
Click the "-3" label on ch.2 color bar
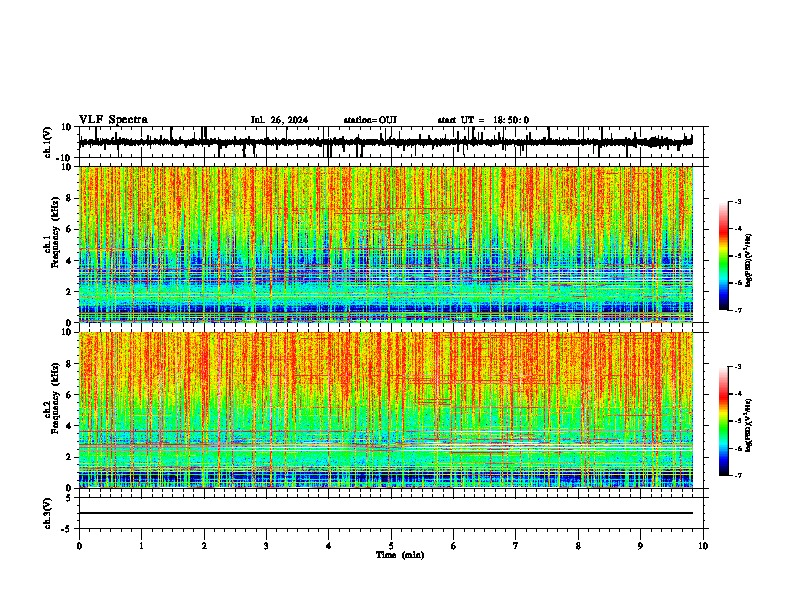(x=737, y=367)
